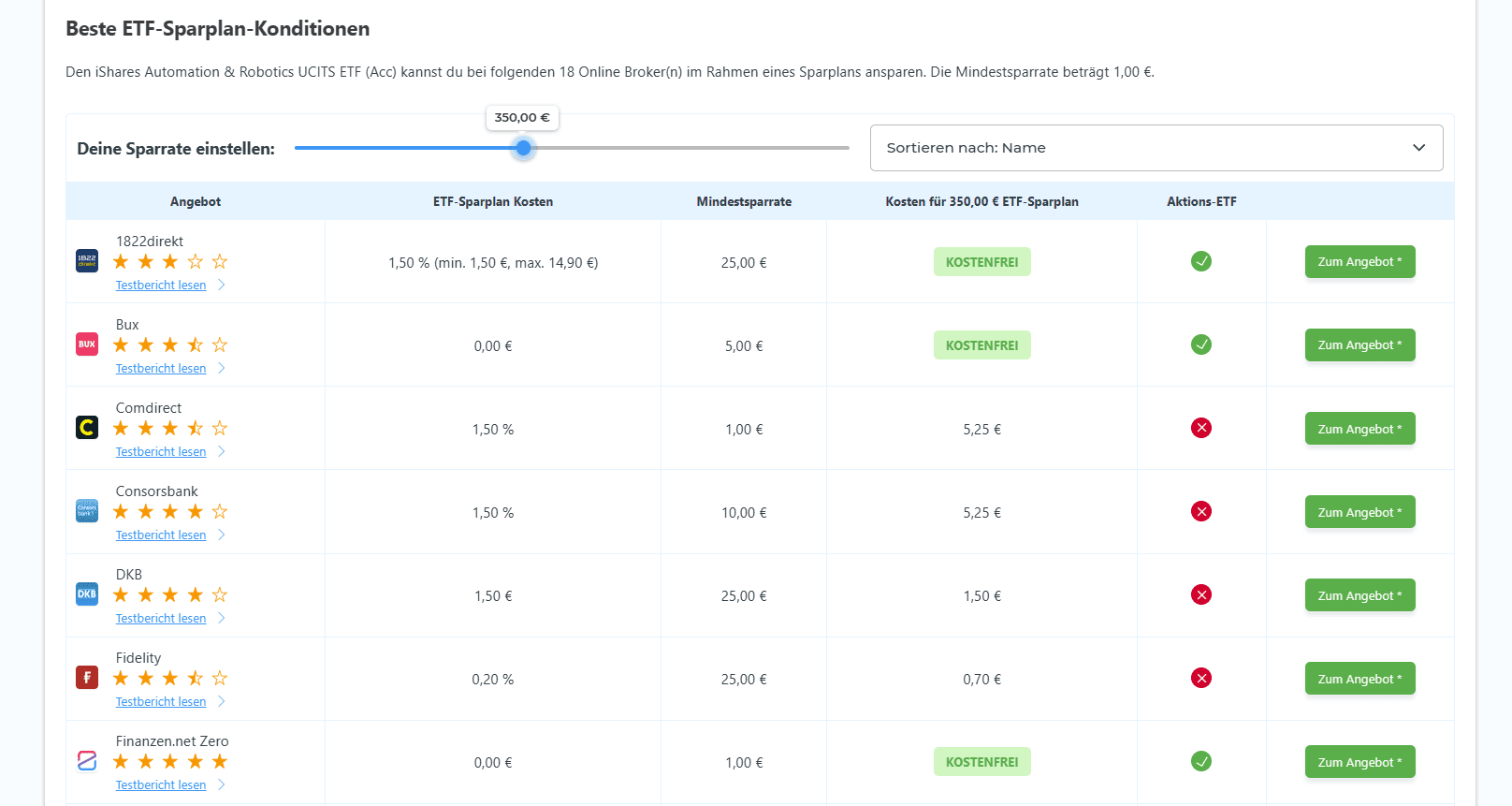Click green Aktions-ETF checkmark for Bux

point(1201,344)
